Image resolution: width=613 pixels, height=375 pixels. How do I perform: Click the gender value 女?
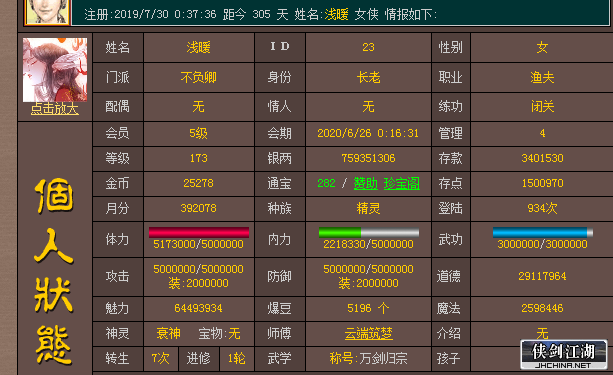coord(542,48)
